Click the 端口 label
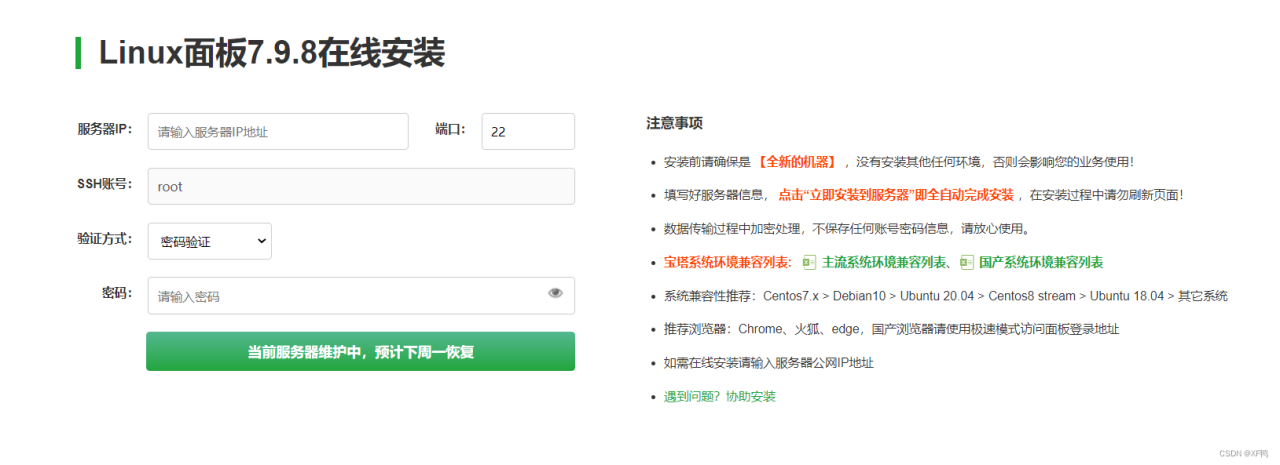This screenshot has width=1280, height=465. [450, 129]
